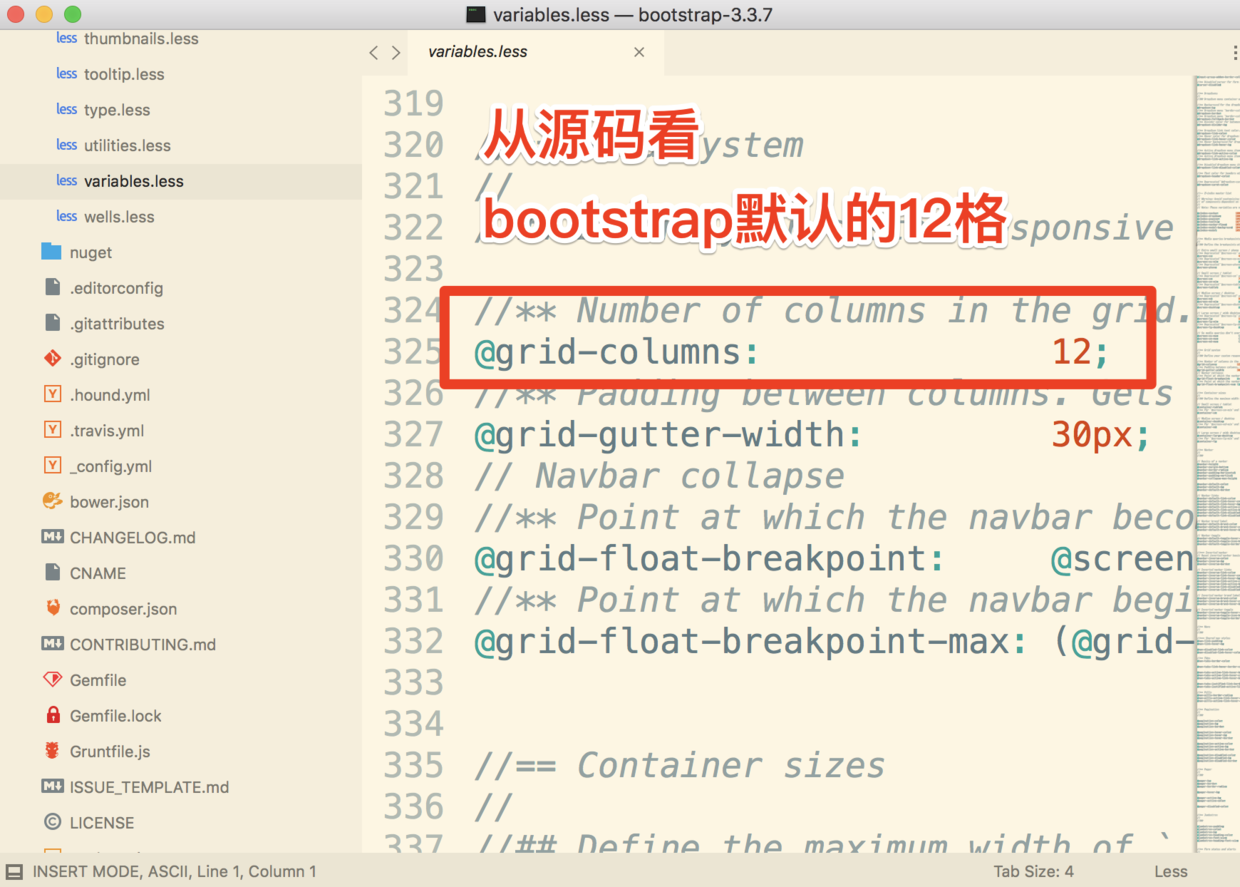Open the Less syntax selector

pos(1170,871)
